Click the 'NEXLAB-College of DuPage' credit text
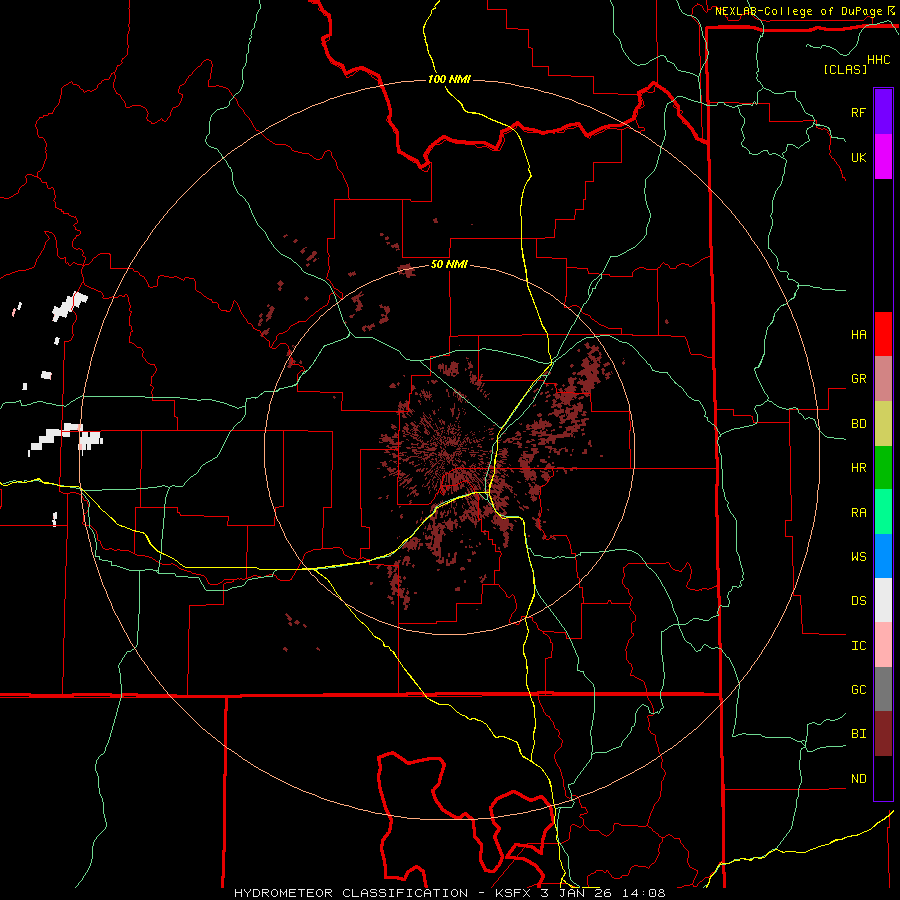Viewport: 900px width, 900px height. (x=798, y=11)
